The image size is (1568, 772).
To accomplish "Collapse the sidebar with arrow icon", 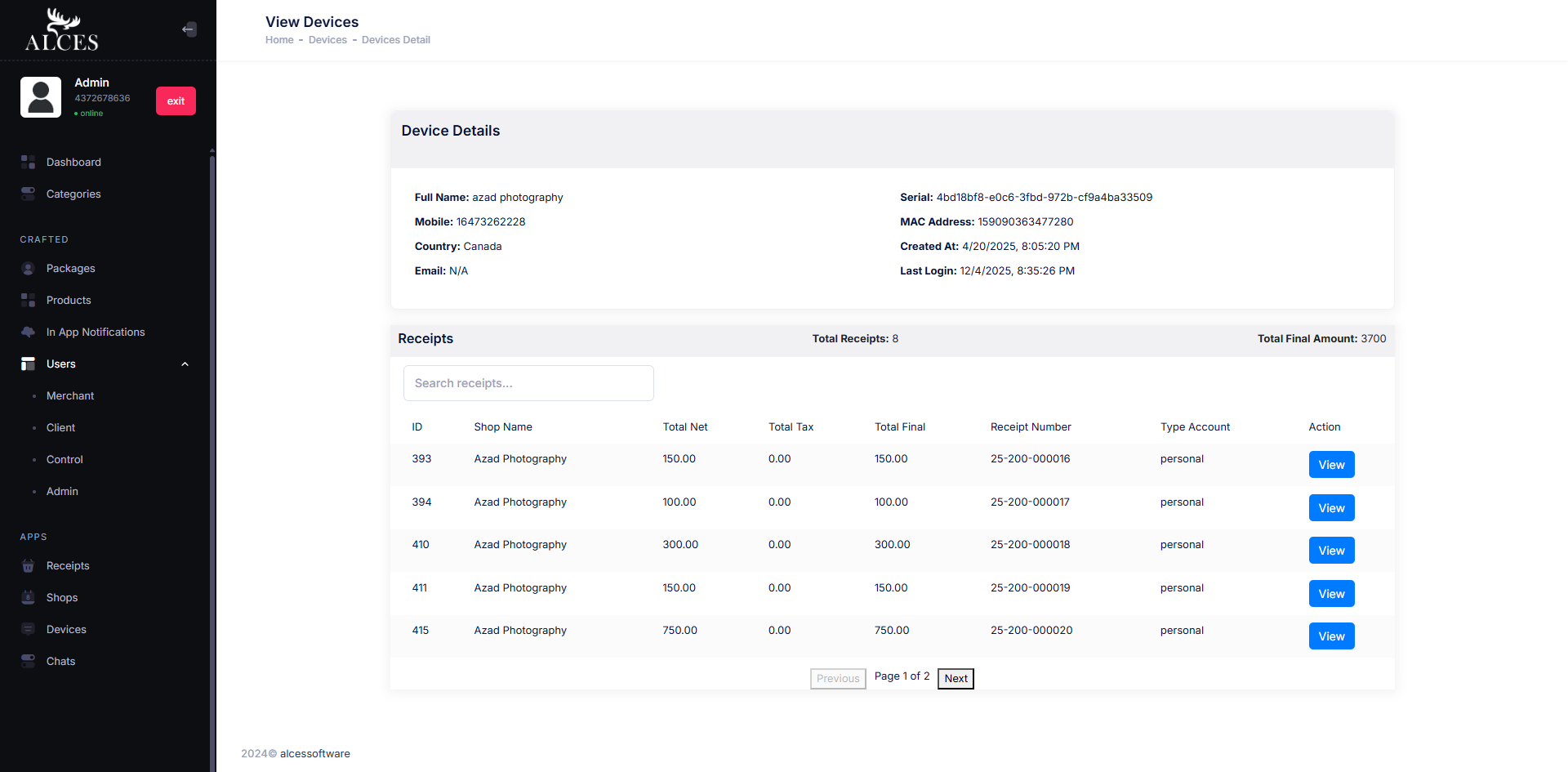I will (x=189, y=29).
